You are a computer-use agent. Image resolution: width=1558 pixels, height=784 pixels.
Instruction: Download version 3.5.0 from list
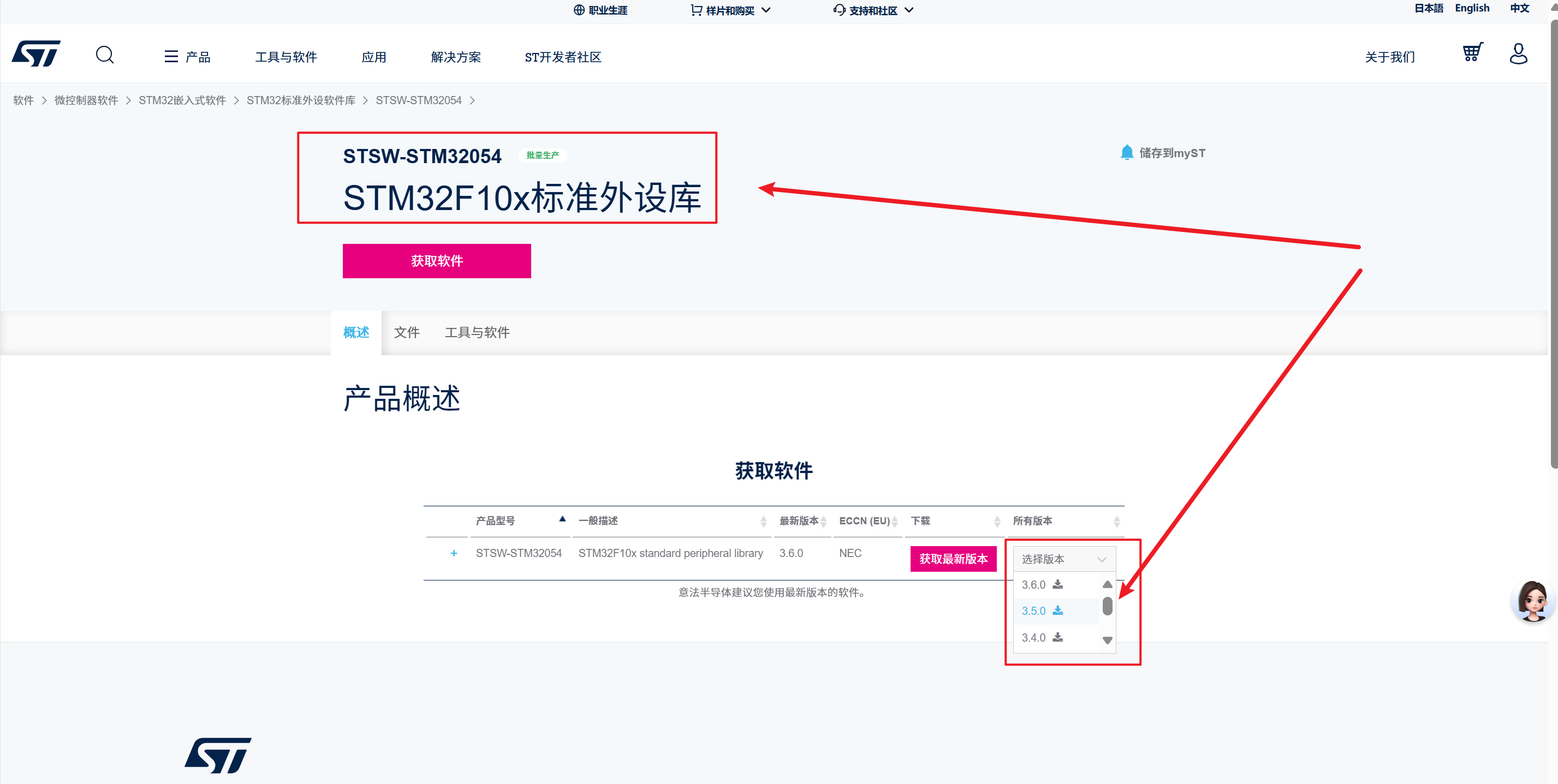(x=1057, y=611)
